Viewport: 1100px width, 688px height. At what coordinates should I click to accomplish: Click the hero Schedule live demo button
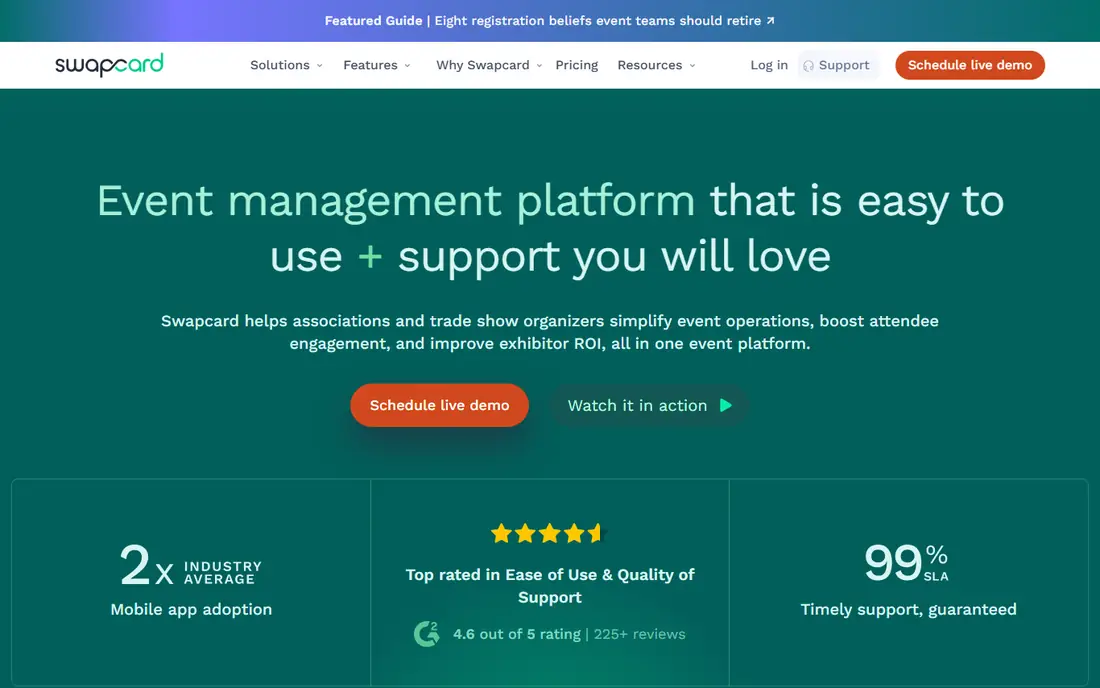439,405
